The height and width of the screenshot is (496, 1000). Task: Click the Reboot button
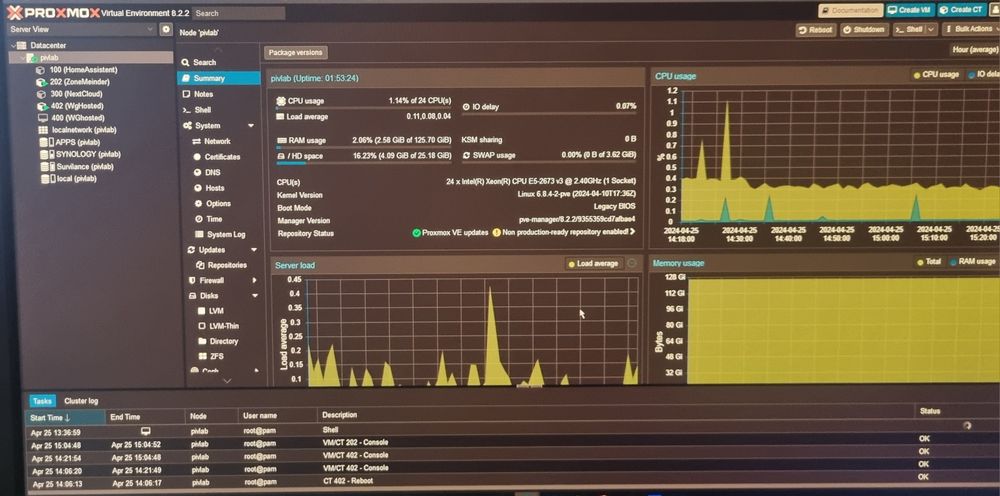click(816, 29)
